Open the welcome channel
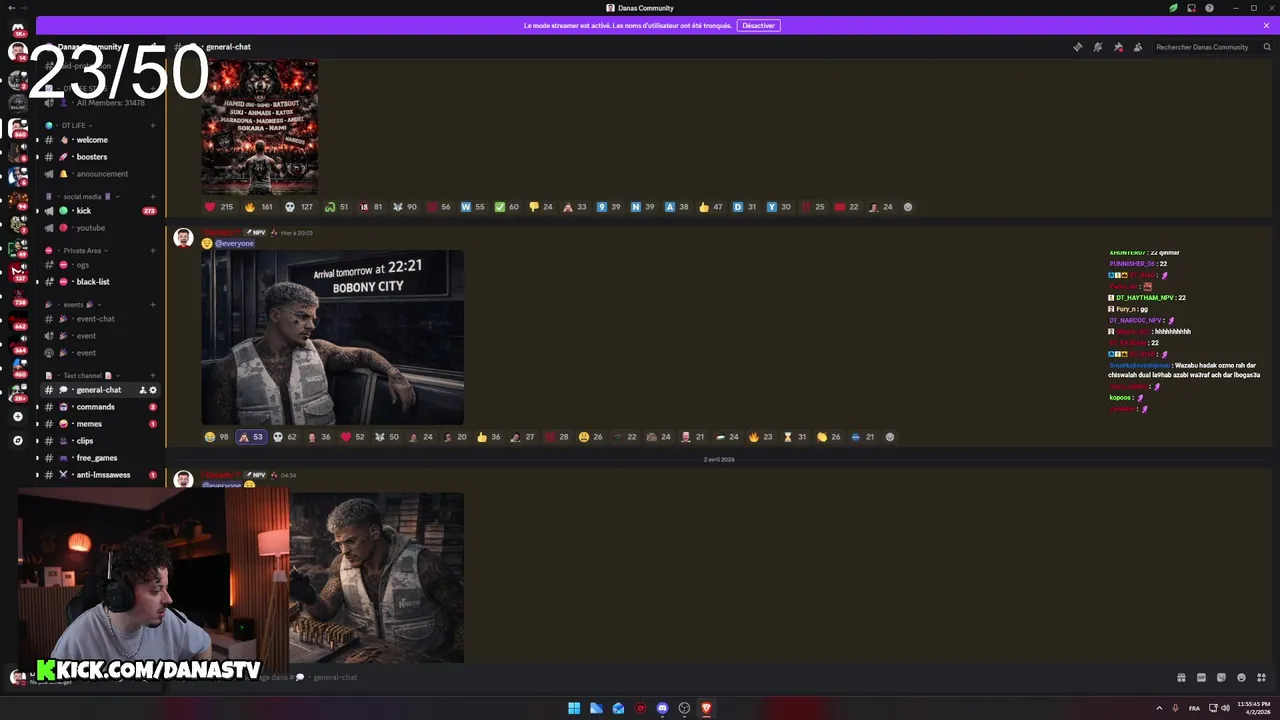Screen dimensions: 1280x720 point(92,140)
